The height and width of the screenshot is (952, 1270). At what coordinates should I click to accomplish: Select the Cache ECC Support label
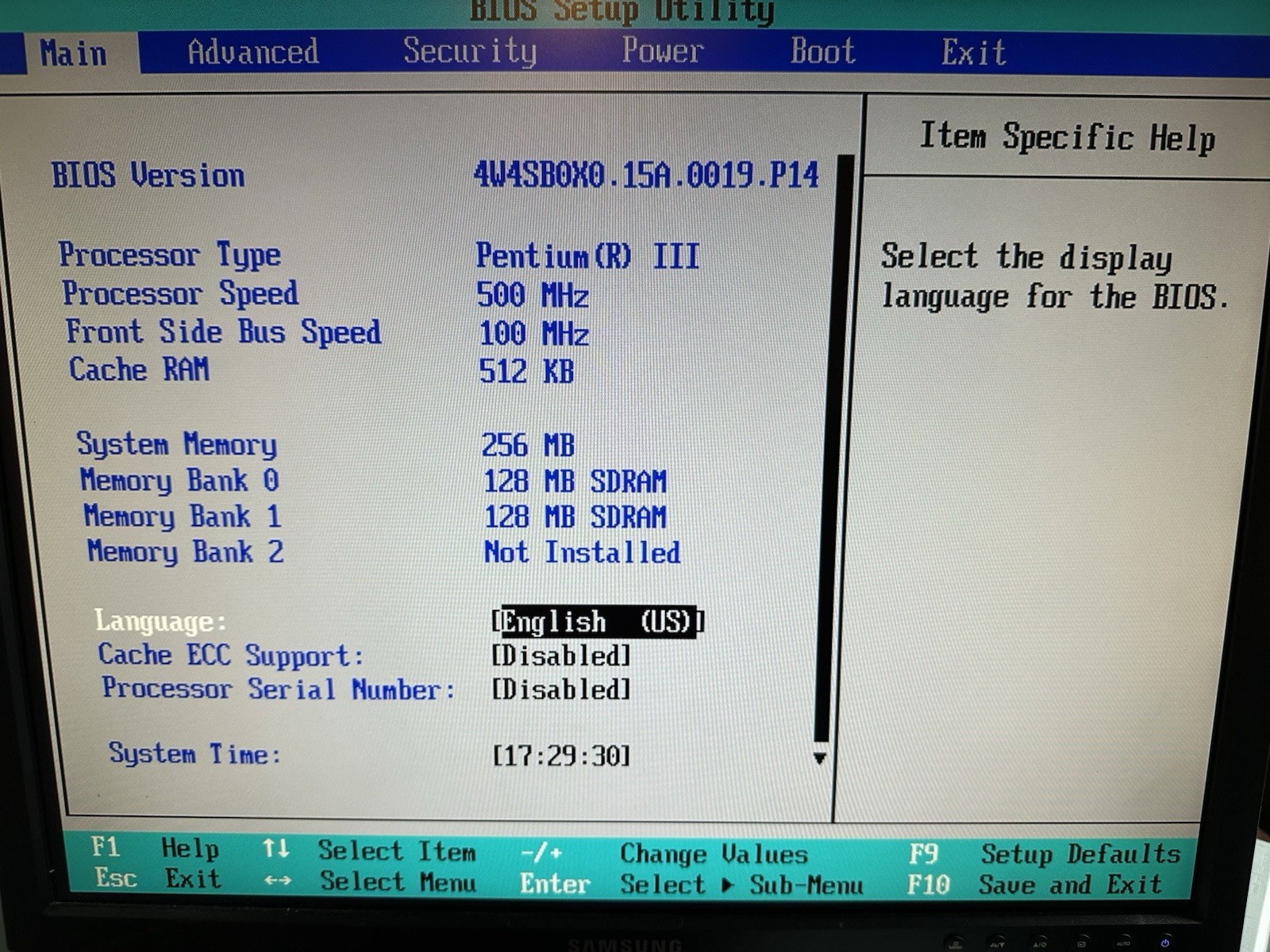(x=231, y=655)
